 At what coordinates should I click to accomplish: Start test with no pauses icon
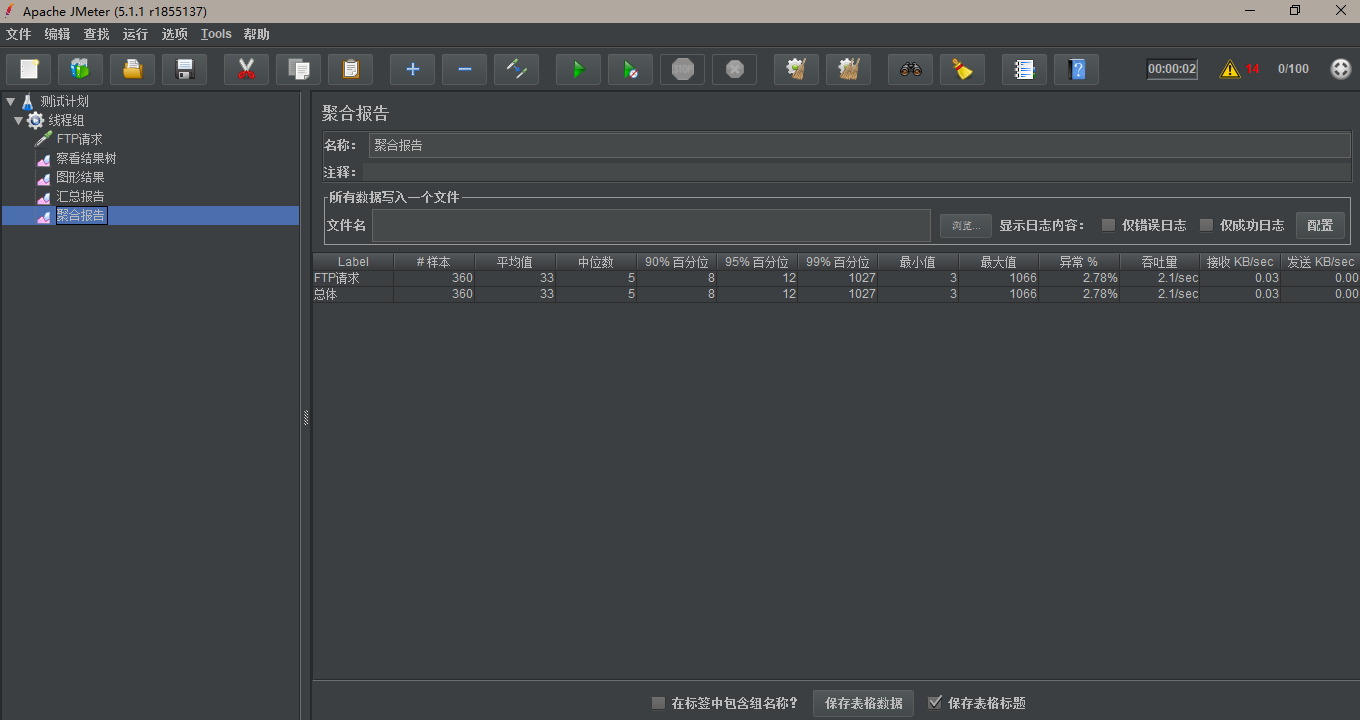pyautogui.click(x=630, y=69)
